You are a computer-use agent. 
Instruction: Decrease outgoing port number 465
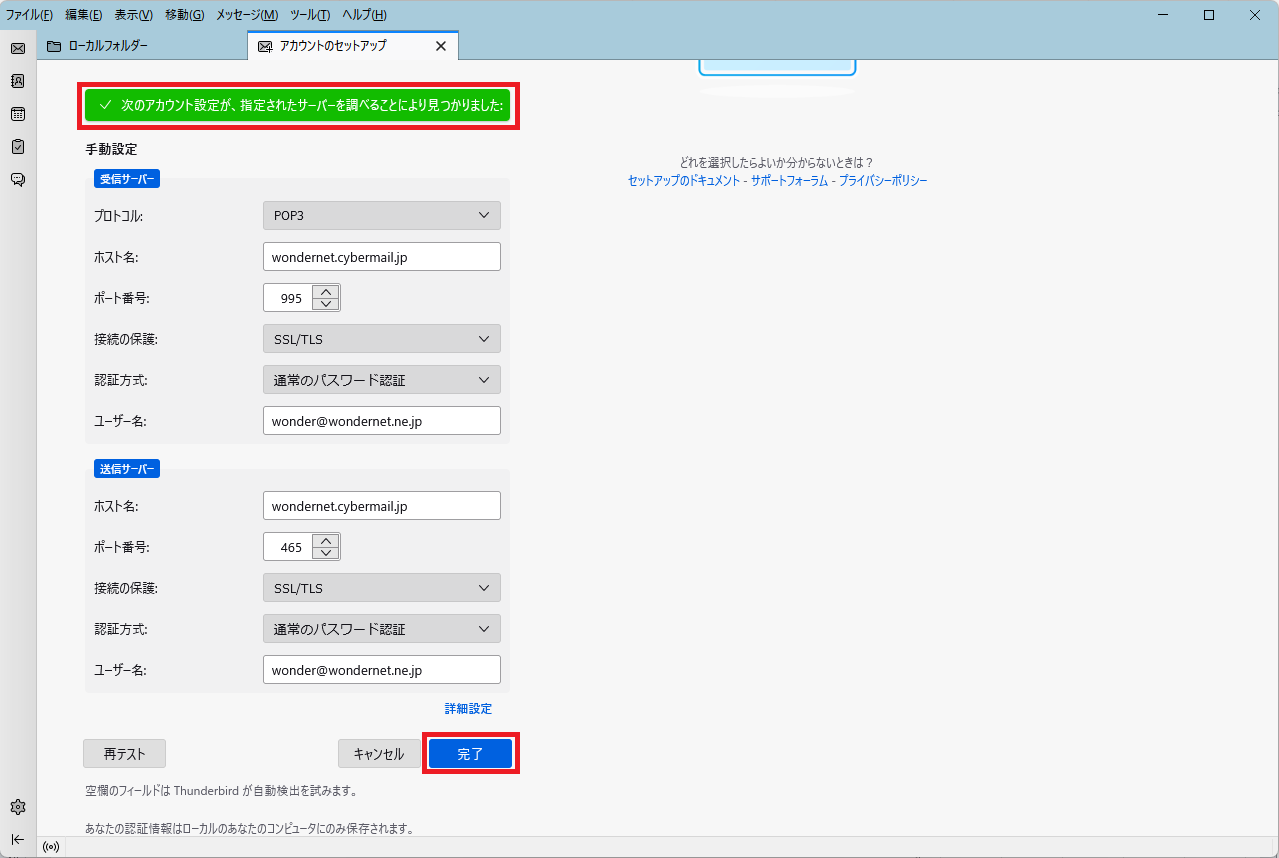[326, 553]
